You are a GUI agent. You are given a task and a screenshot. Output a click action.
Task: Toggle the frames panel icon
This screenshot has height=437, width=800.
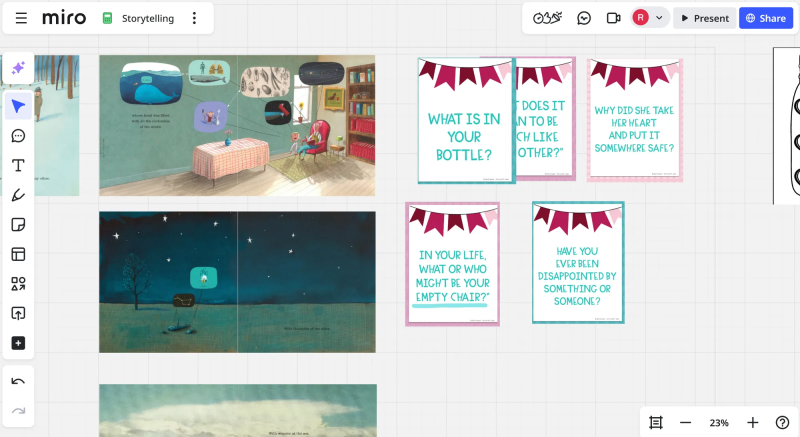tap(656, 422)
